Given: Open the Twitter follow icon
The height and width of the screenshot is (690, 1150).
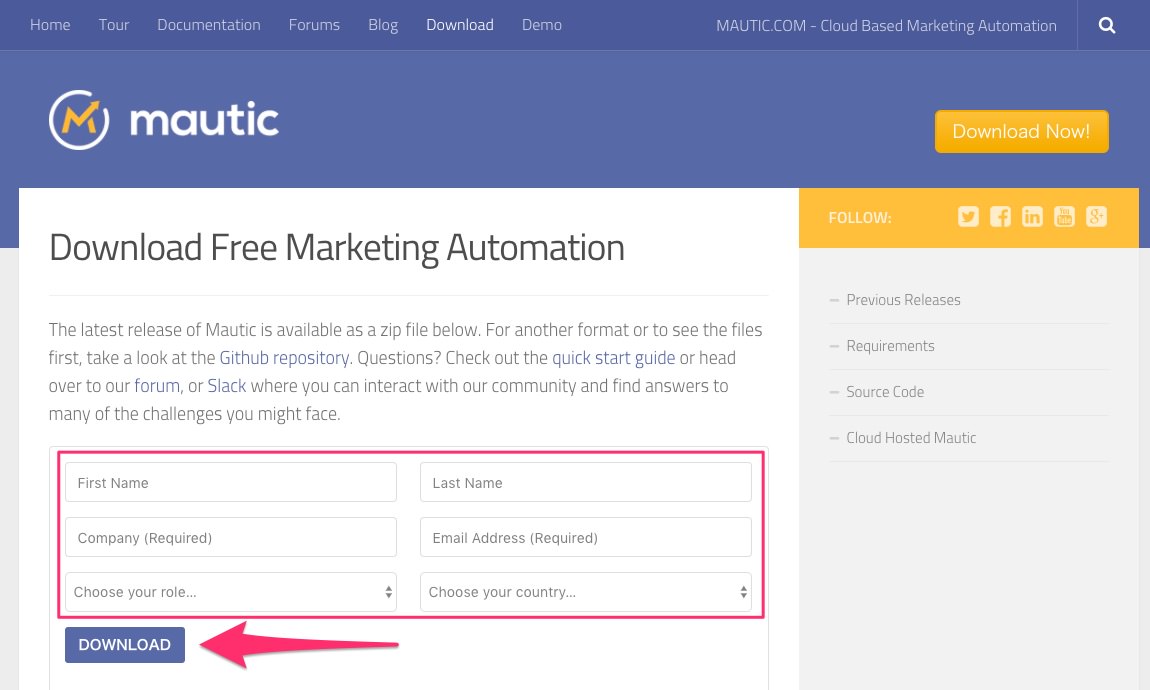Looking at the screenshot, I should coord(968,216).
